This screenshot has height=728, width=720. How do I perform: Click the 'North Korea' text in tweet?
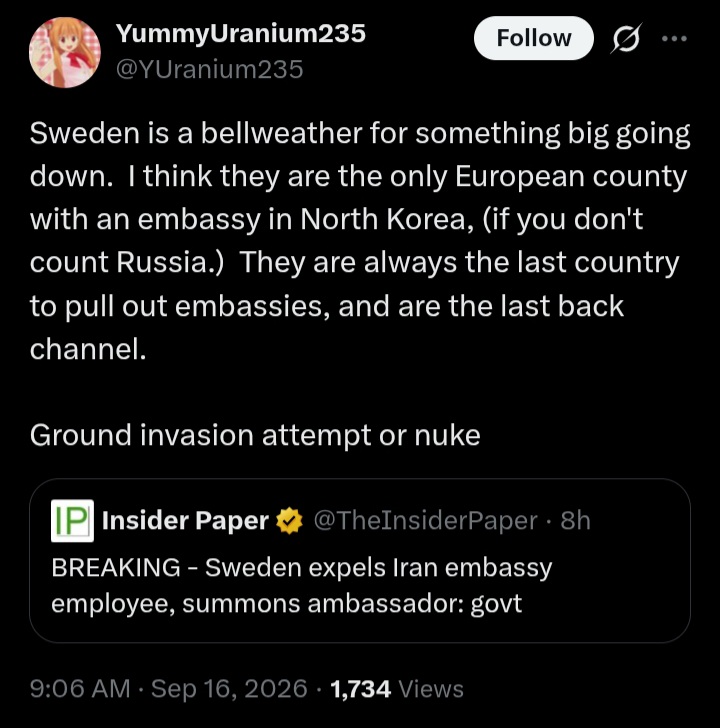click(x=383, y=219)
